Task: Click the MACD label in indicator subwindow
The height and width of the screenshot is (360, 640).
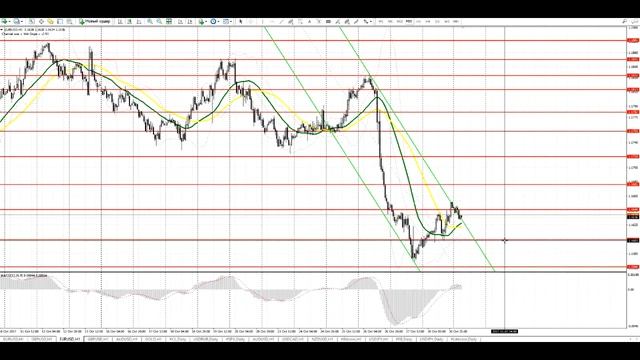Action: (x=24, y=276)
